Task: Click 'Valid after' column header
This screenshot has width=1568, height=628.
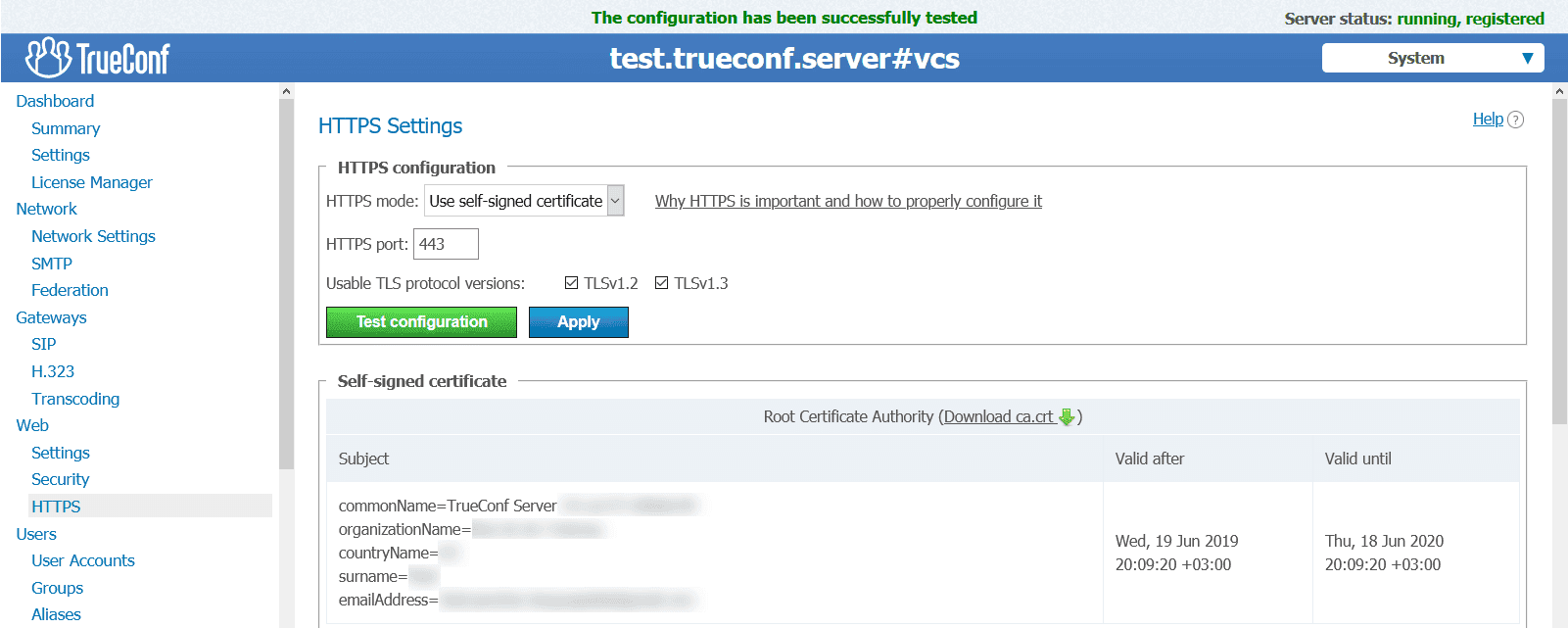Action: [x=1150, y=459]
